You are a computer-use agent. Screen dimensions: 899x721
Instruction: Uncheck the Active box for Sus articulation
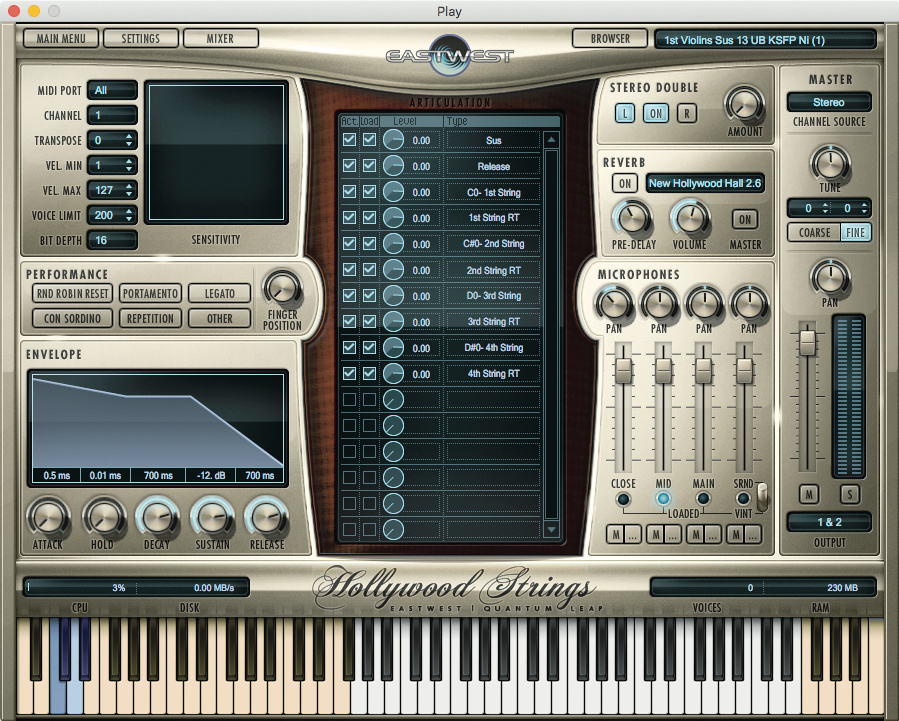click(x=349, y=140)
